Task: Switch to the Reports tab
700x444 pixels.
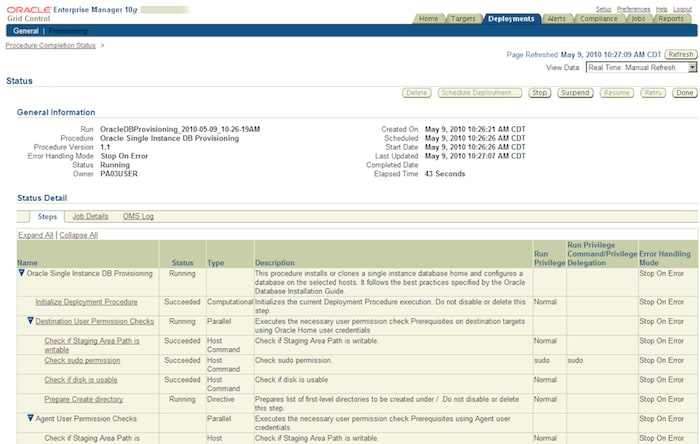Action: (x=671, y=19)
